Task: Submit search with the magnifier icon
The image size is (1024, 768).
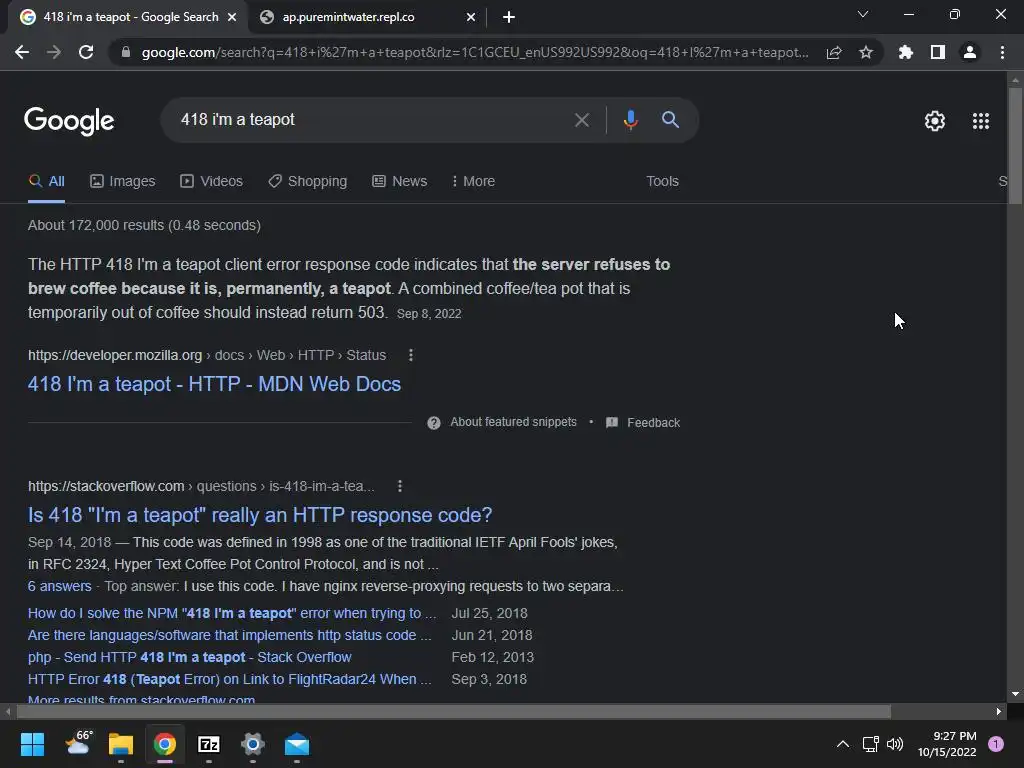Action: pos(671,120)
